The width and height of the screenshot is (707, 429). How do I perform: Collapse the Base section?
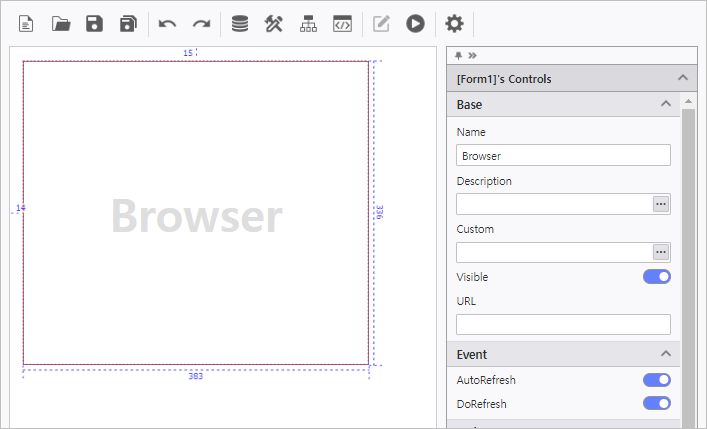click(x=666, y=104)
